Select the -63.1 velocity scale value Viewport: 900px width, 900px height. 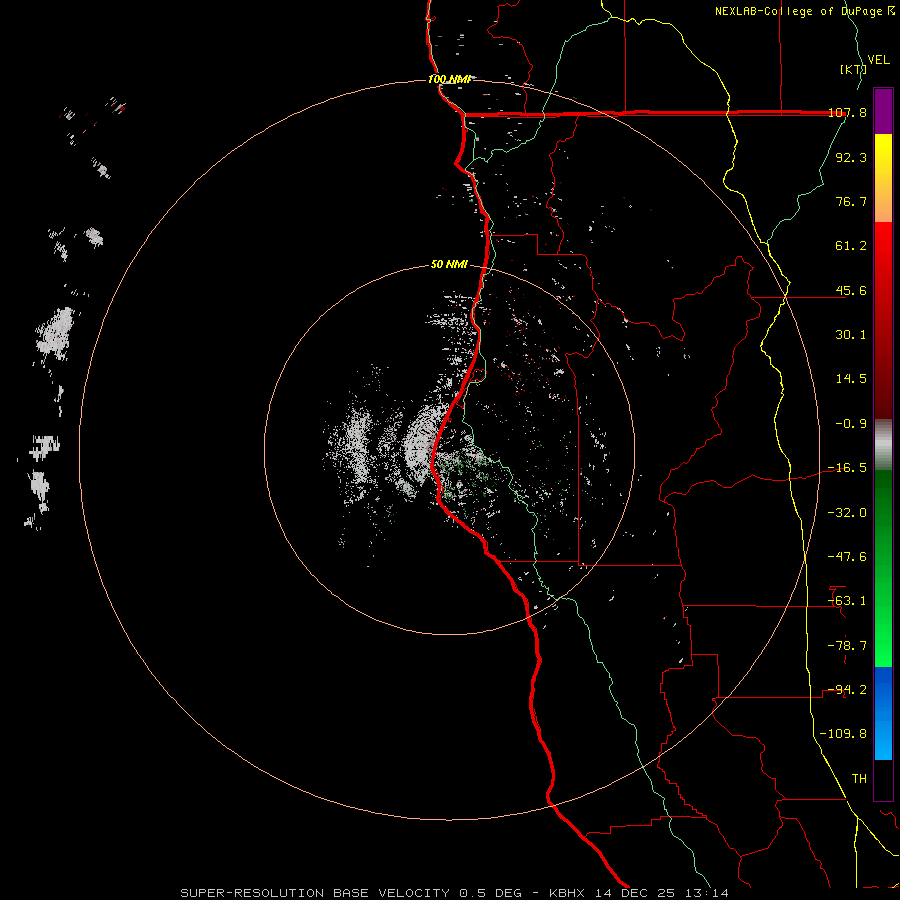[847, 601]
